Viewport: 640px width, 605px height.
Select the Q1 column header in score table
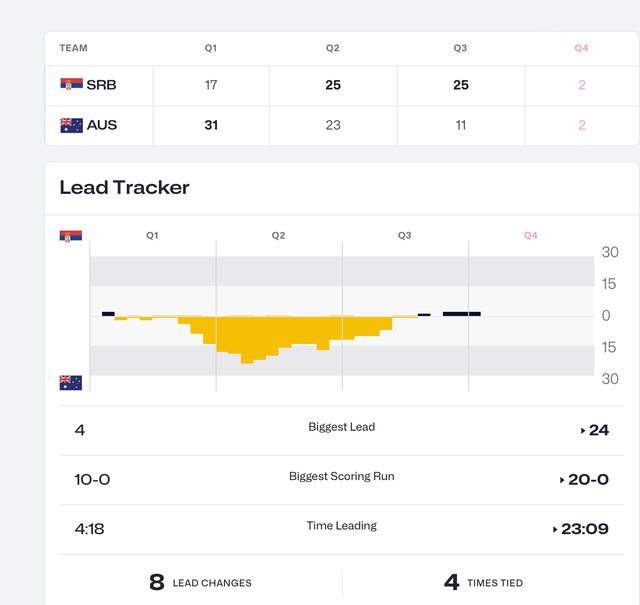tap(211, 48)
